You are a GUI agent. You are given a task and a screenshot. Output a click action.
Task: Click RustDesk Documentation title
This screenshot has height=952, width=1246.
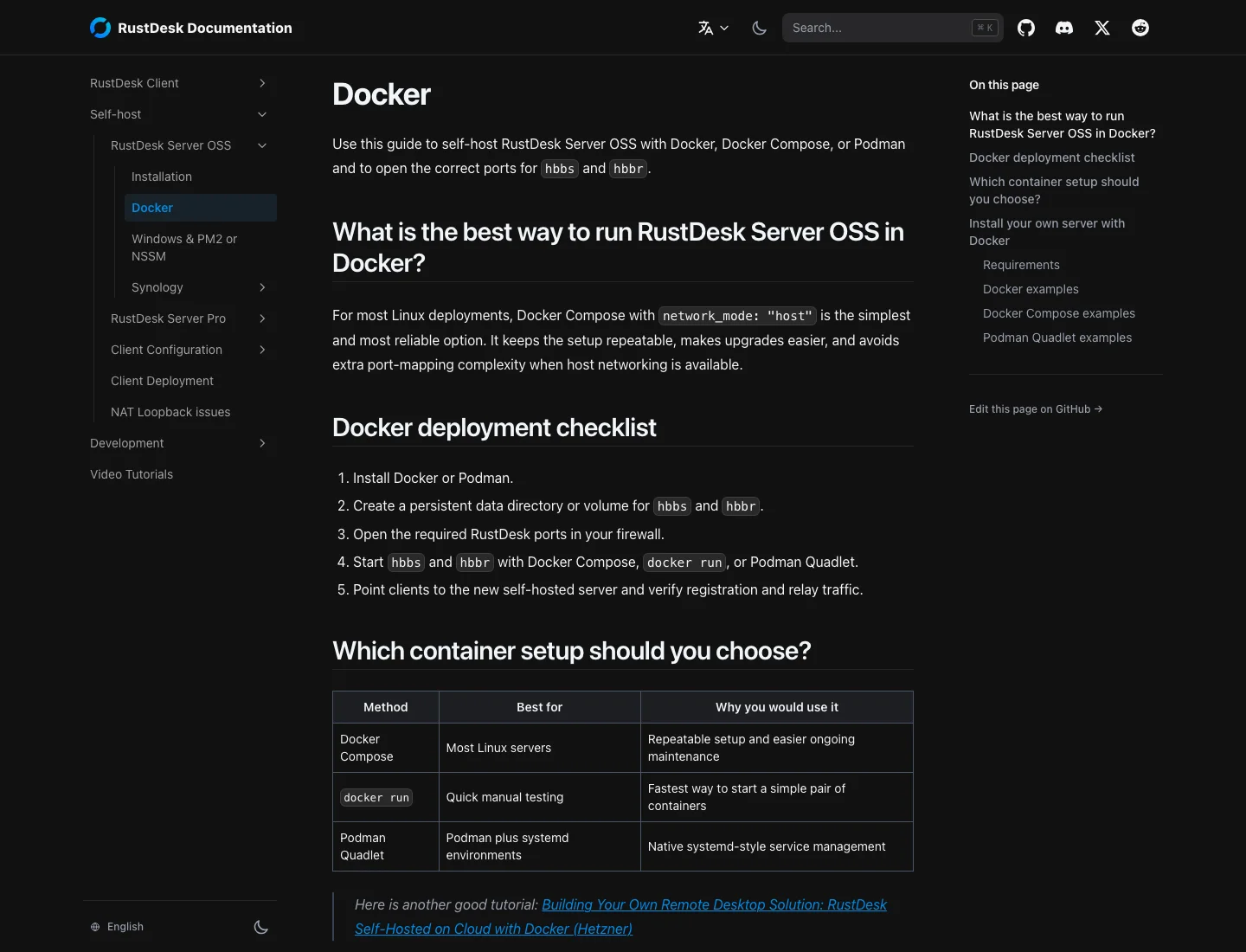205,28
